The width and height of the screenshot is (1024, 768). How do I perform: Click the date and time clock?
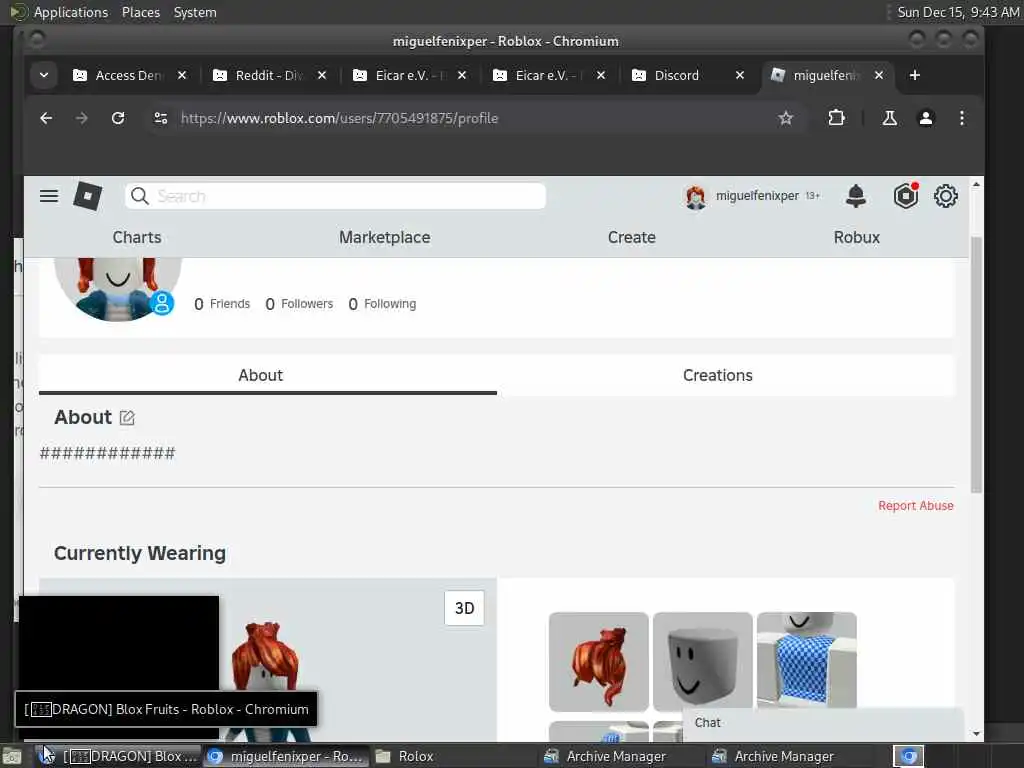point(957,12)
